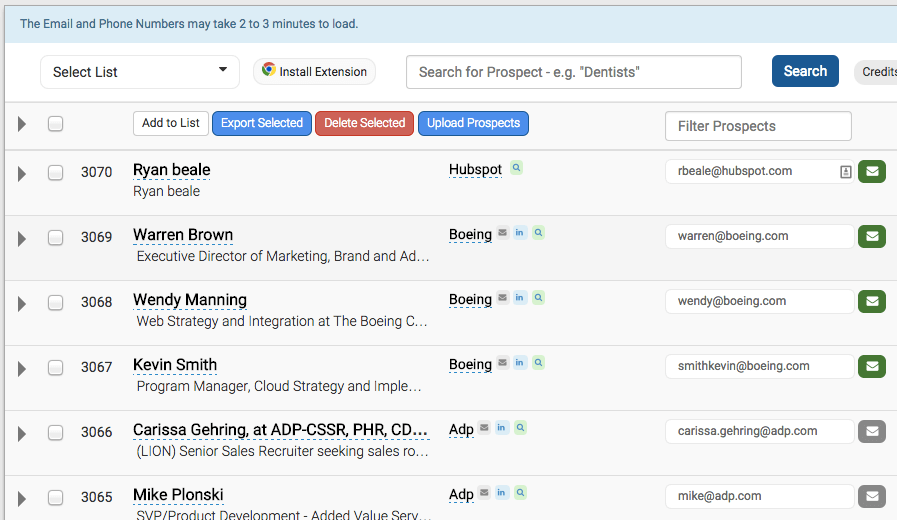Focus the Search for Prospect input
The height and width of the screenshot is (520, 897).
(574, 72)
